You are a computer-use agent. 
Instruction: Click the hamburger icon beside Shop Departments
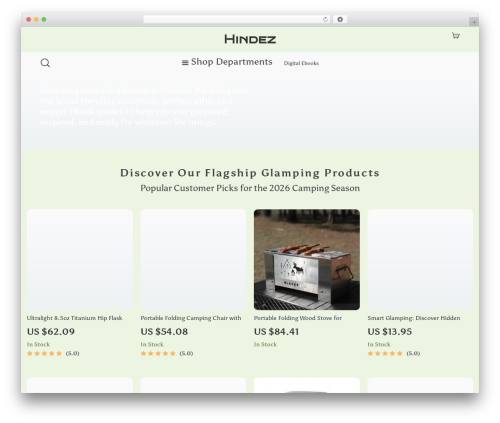(185, 63)
